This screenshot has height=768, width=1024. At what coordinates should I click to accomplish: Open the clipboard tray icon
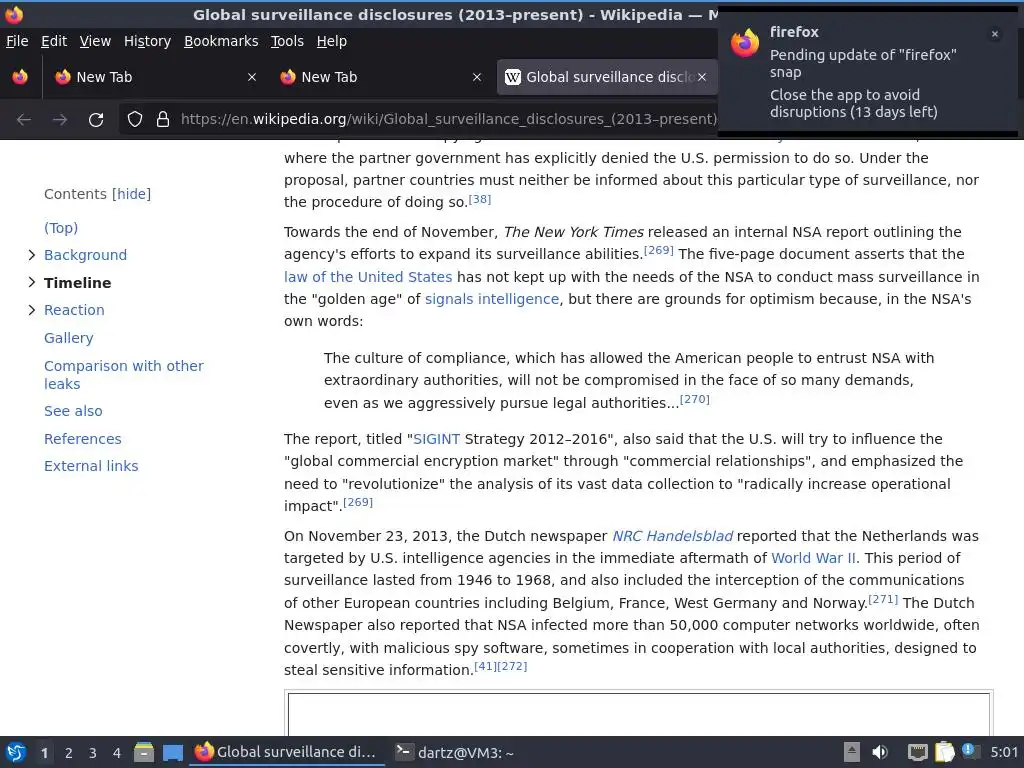944,752
